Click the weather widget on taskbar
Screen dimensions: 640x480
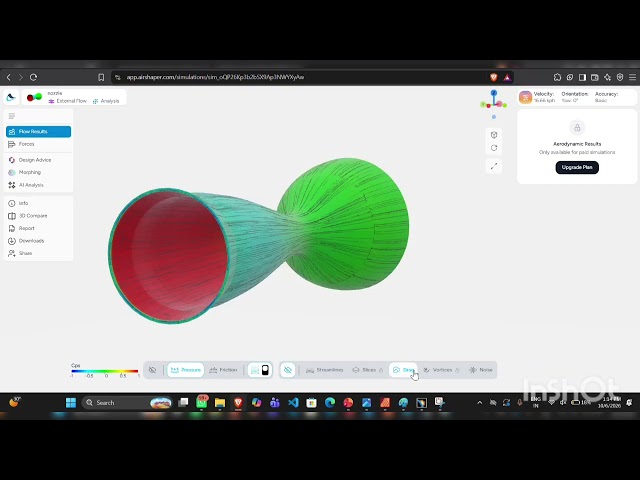pos(14,402)
